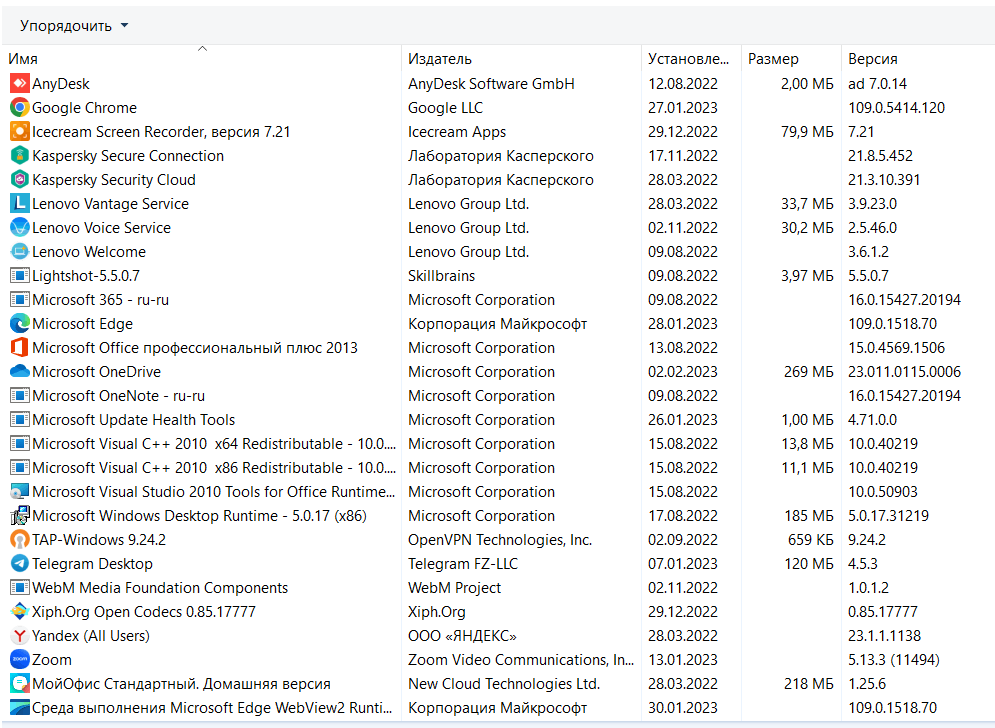Select the Lenovo Vantage Service icon
This screenshot has height=728, width=995.
[x=20, y=203]
